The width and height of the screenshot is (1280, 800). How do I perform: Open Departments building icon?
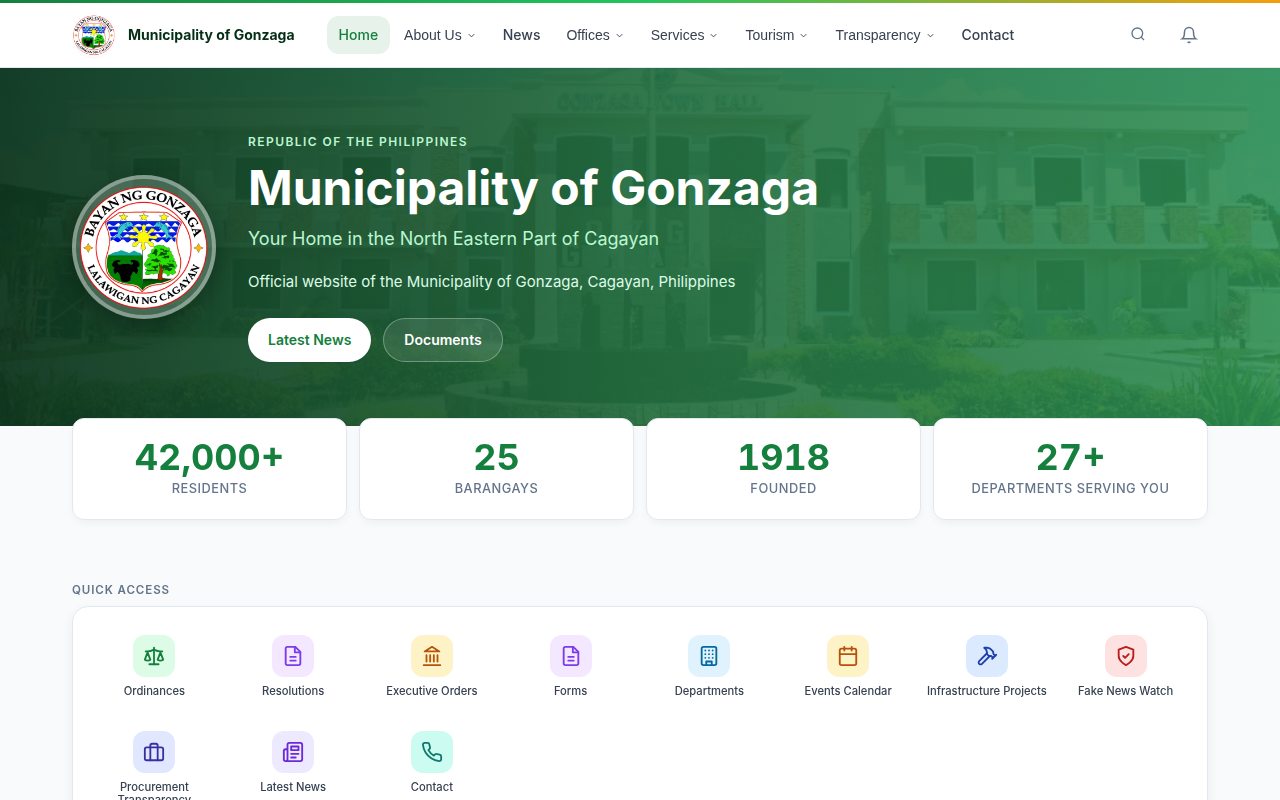(709, 656)
